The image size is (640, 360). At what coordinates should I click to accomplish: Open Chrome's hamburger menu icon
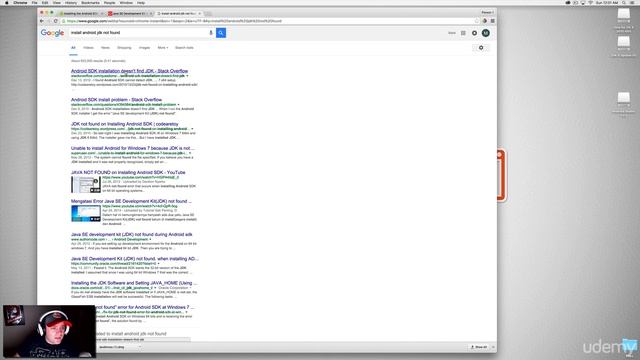tap(493, 21)
